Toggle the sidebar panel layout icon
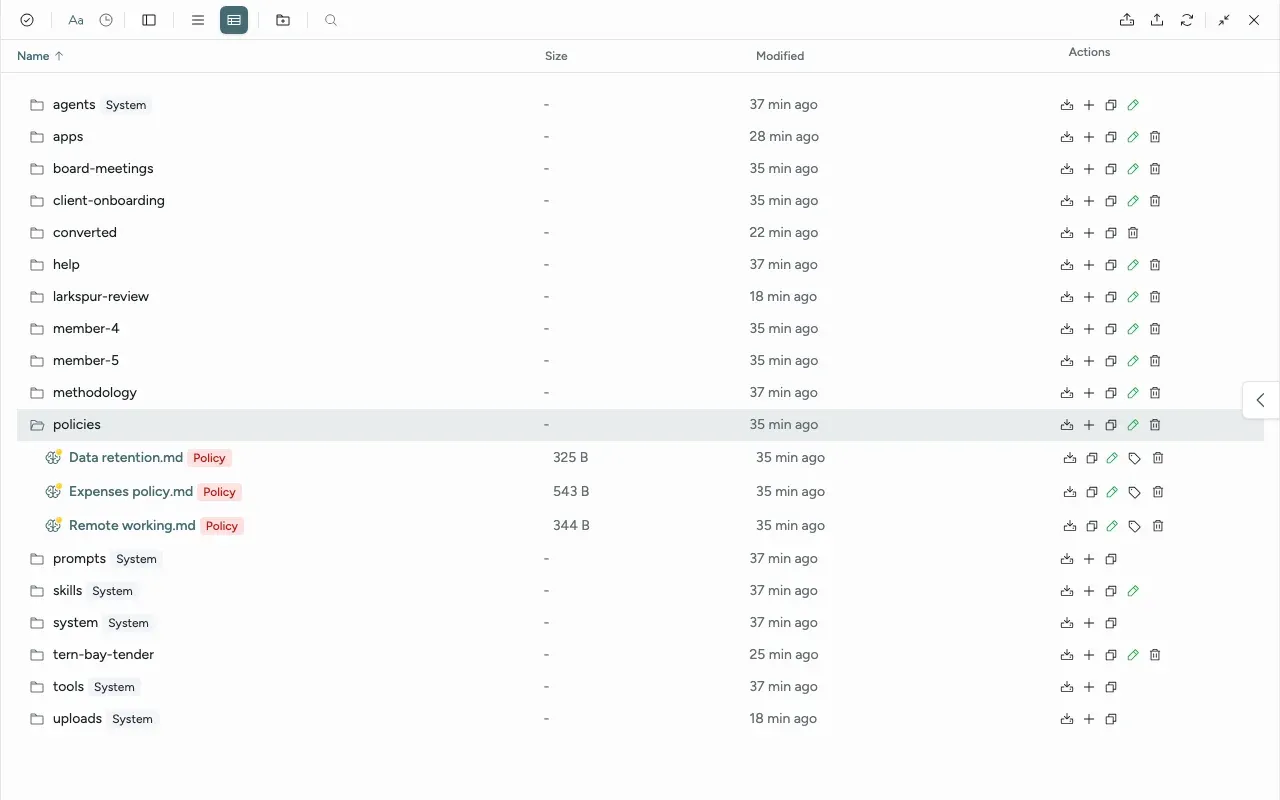 coord(149,20)
